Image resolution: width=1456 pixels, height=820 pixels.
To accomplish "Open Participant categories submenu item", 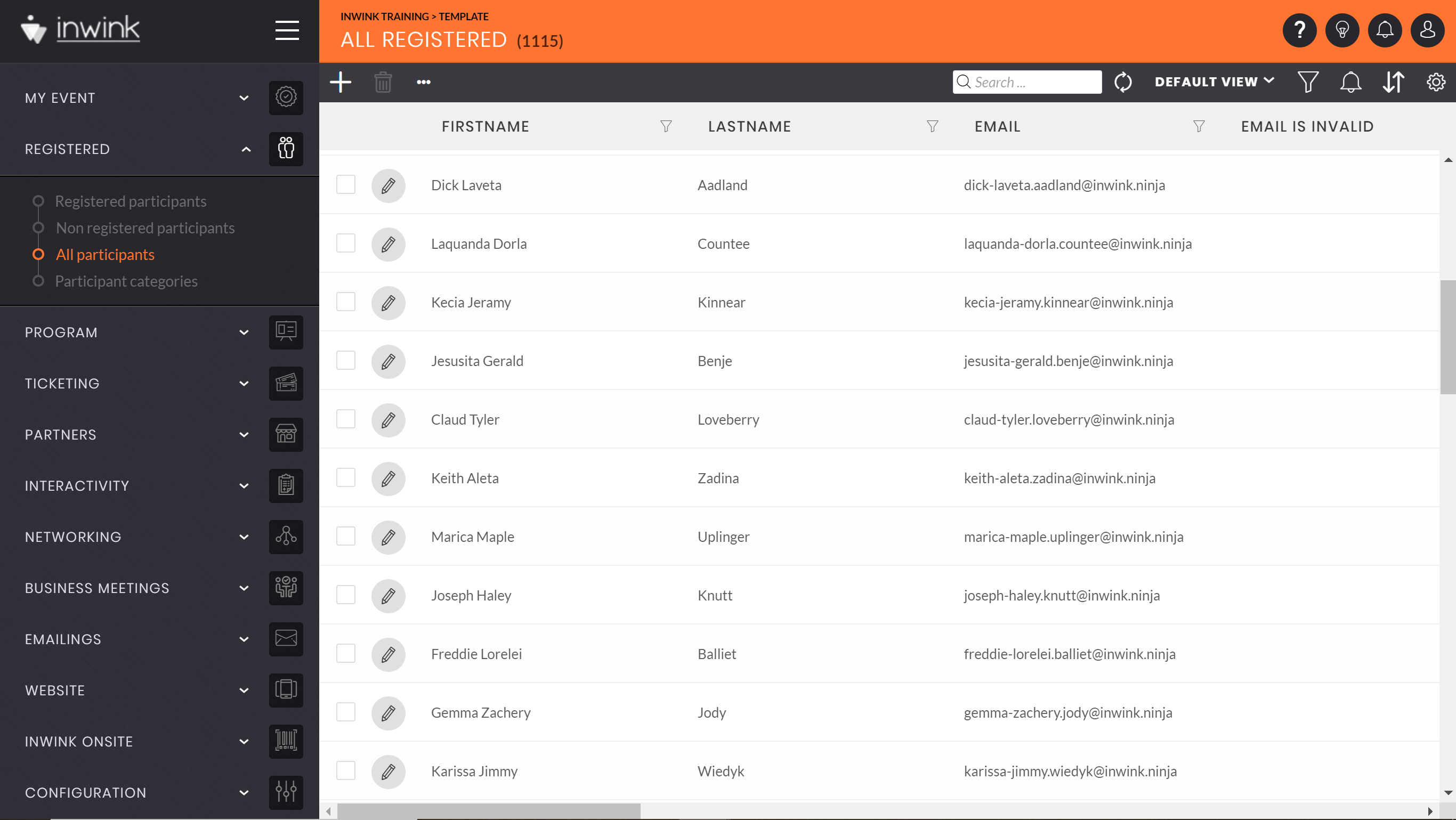I will tap(126, 281).
